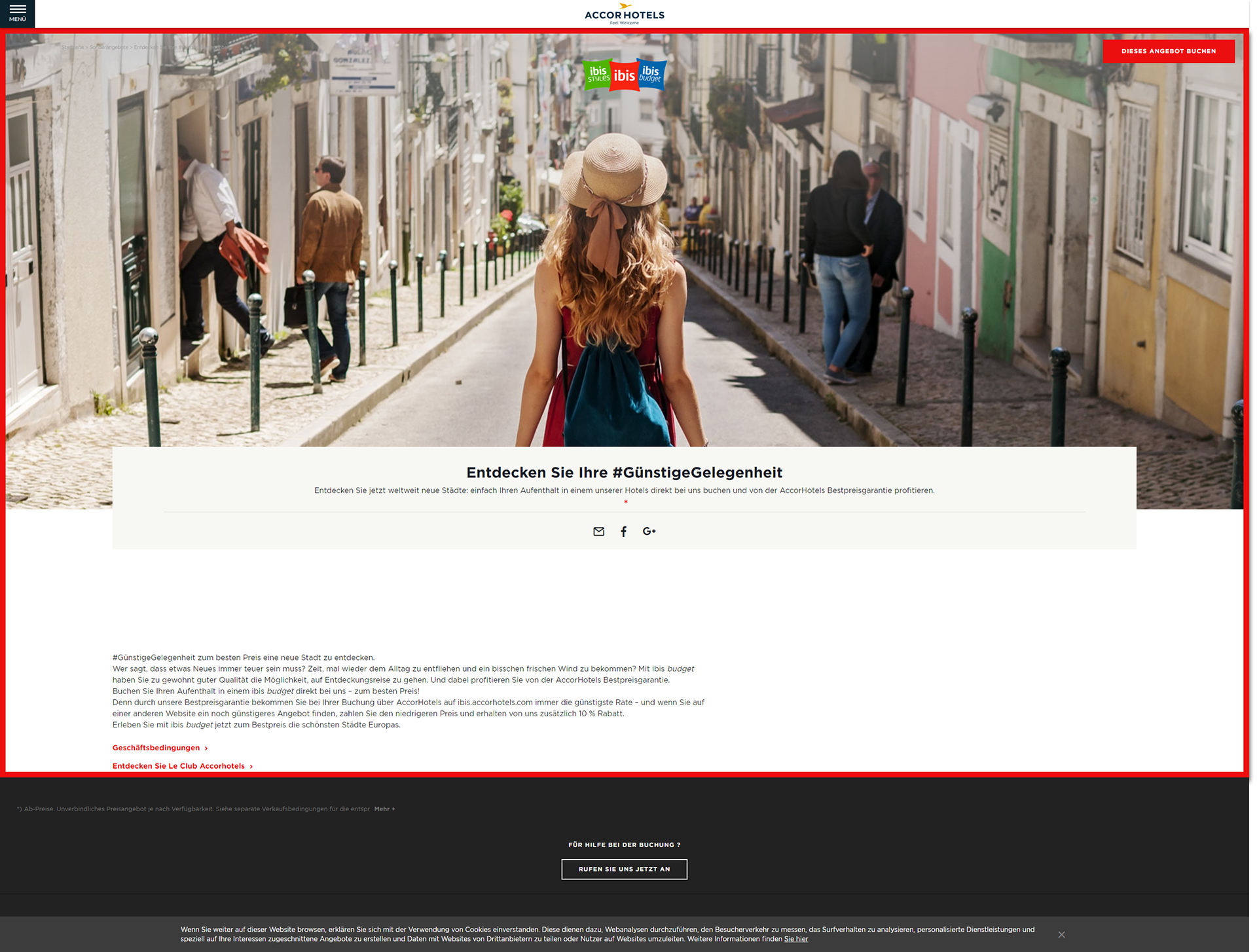Click 'Dieses Angebot buchen' button

[x=1168, y=51]
